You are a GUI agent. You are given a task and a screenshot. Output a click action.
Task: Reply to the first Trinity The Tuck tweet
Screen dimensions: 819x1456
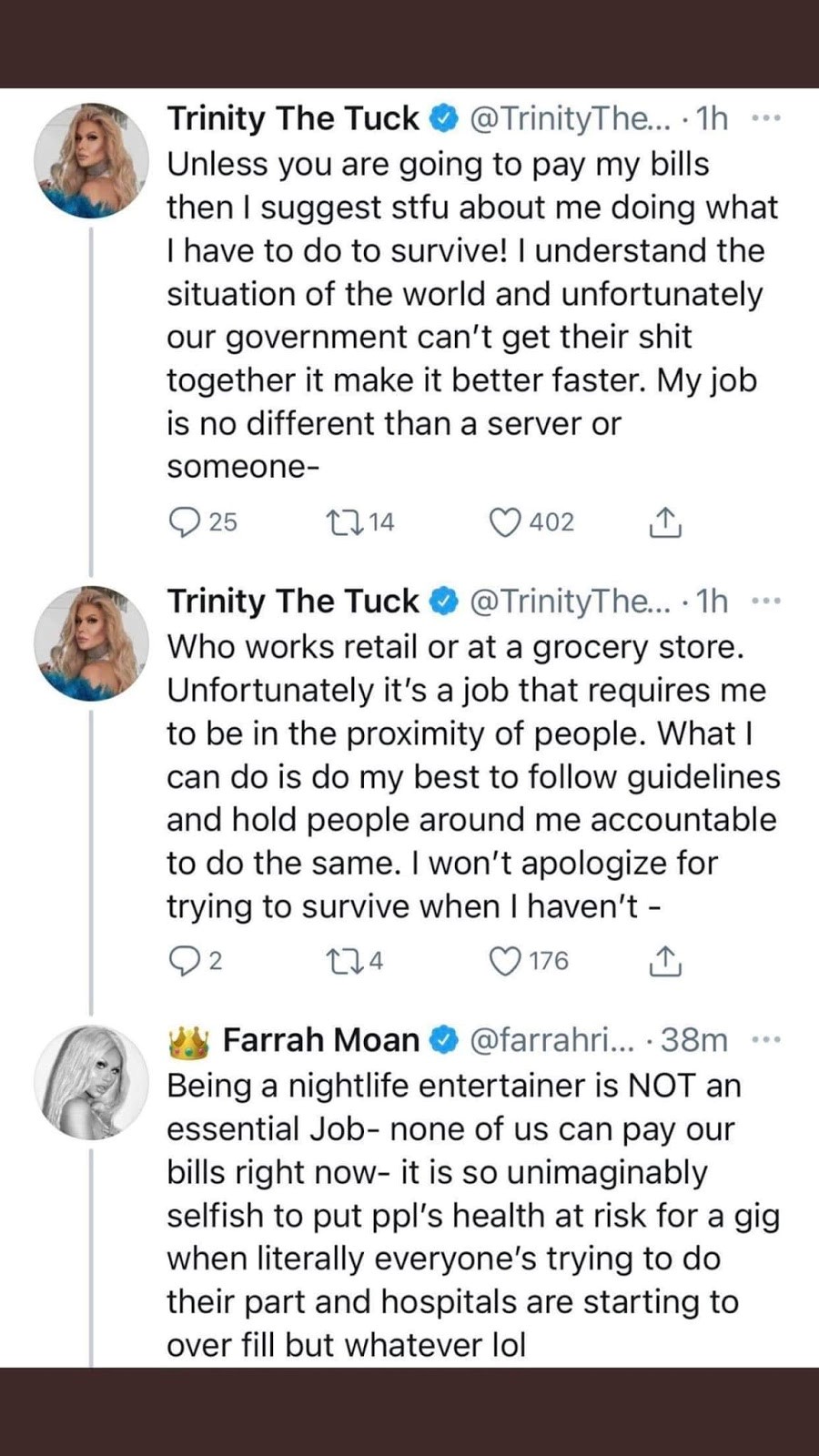186,522
